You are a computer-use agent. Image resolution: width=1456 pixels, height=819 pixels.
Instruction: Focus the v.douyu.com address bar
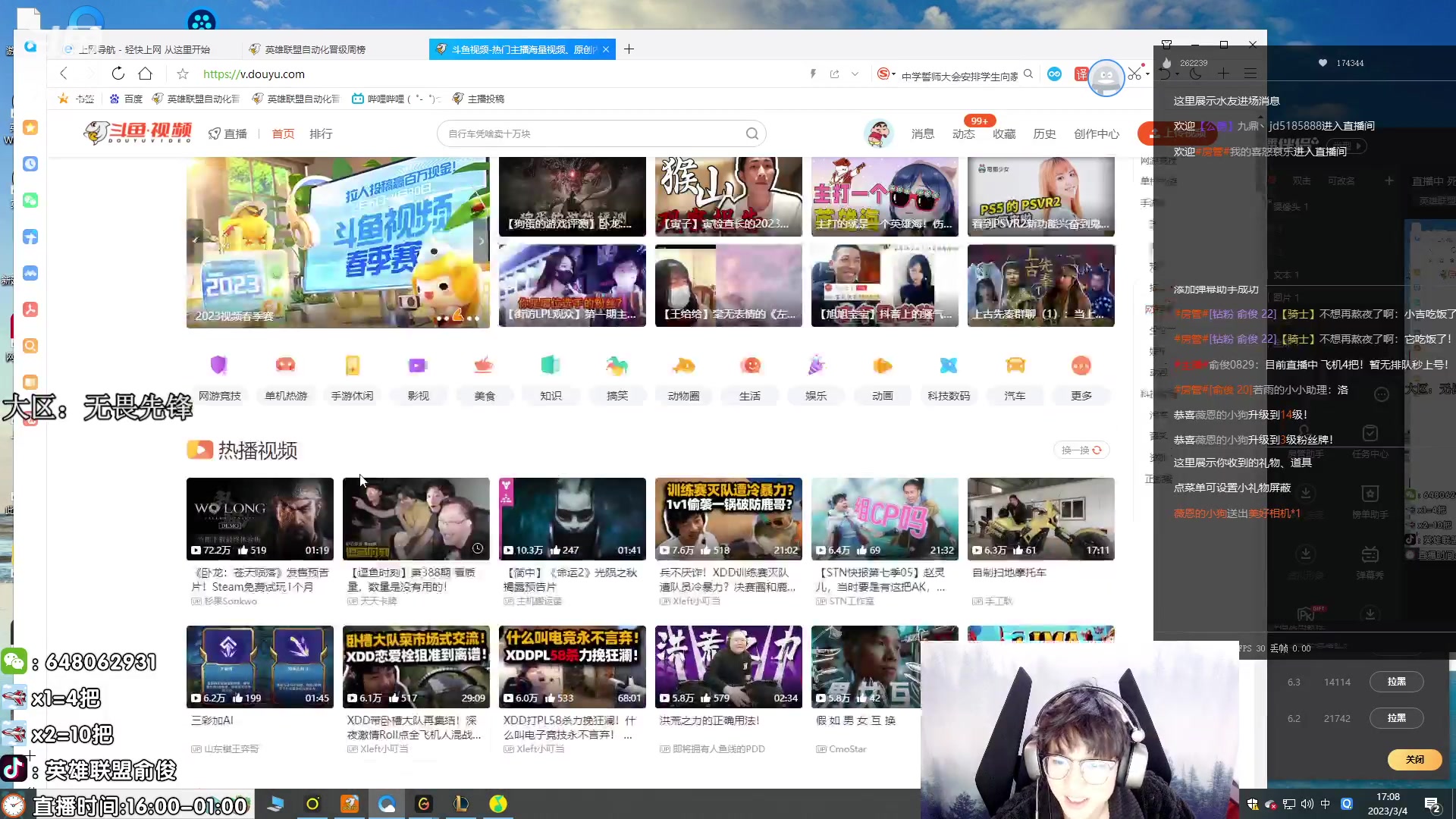point(500,74)
